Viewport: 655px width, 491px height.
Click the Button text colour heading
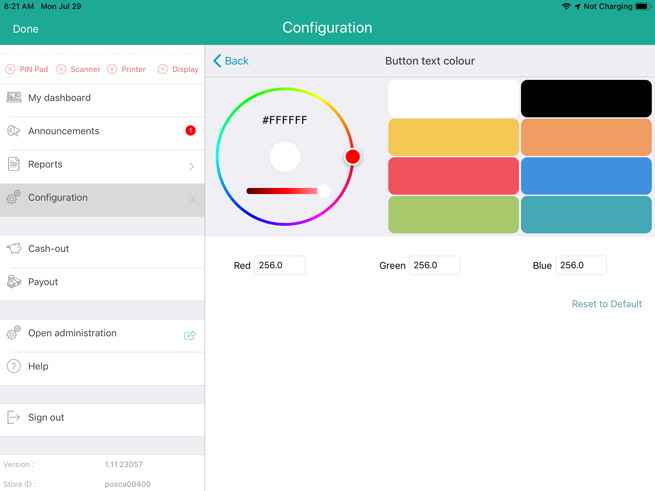coord(430,61)
